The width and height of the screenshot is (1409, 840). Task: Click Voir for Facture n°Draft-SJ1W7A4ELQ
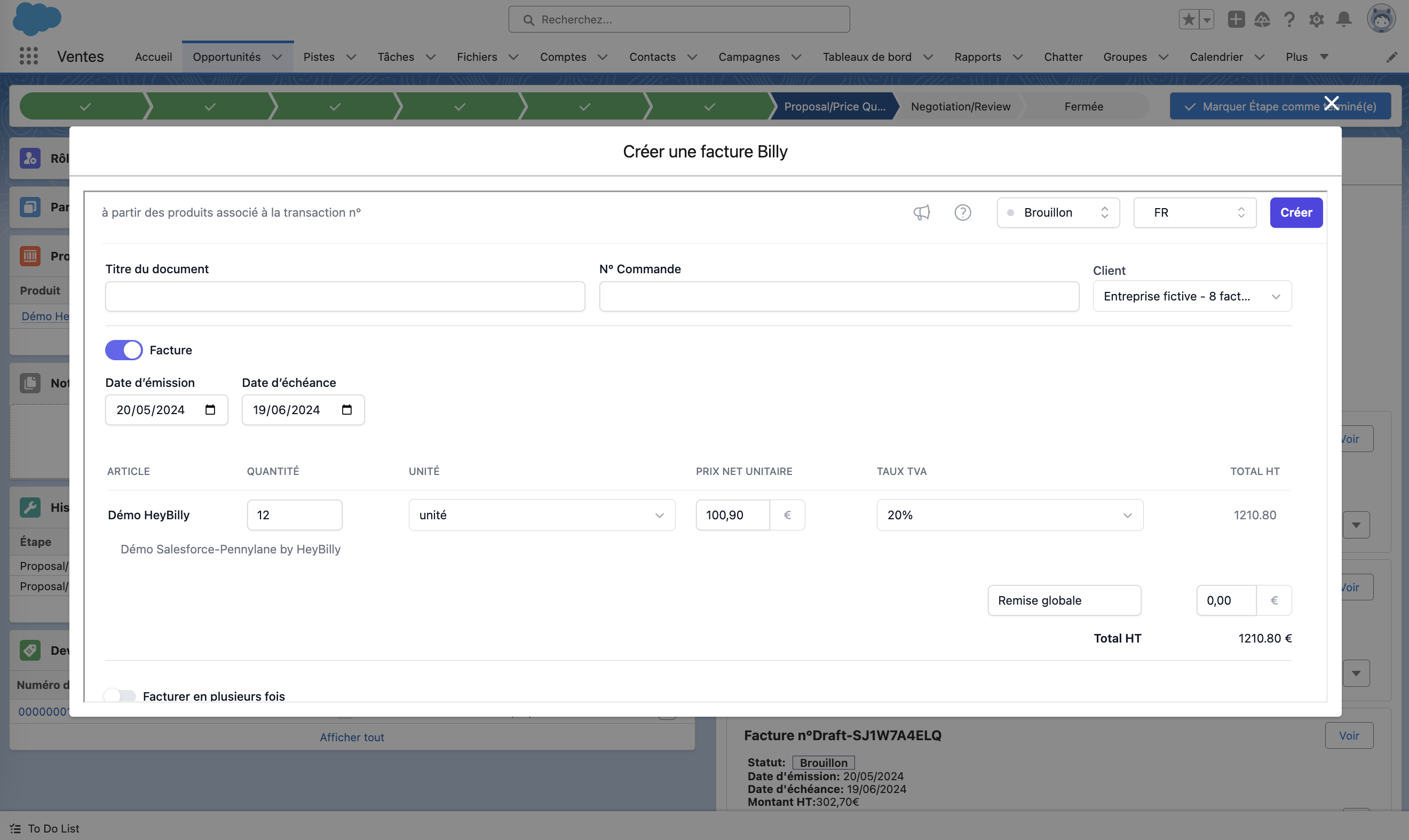tap(1349, 735)
